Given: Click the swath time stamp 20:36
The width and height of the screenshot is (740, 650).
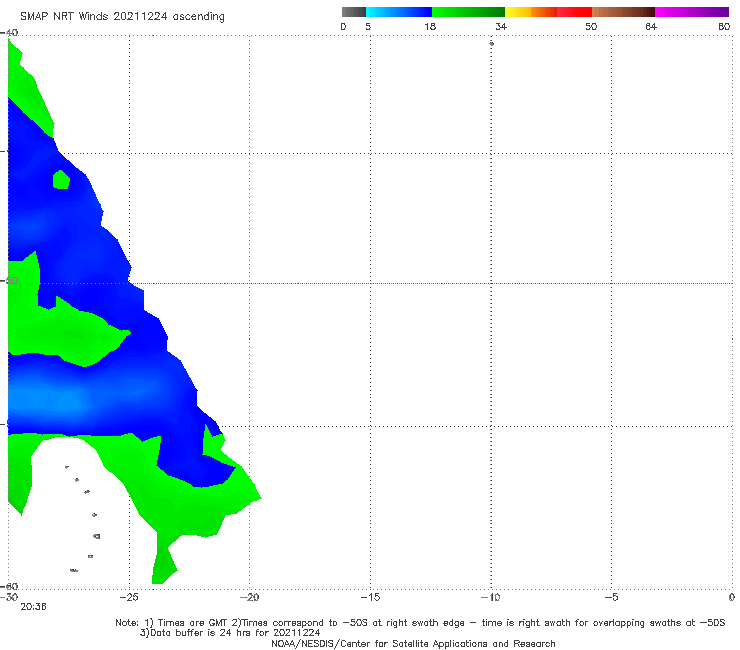Looking at the screenshot, I should pyautogui.click(x=34, y=607).
